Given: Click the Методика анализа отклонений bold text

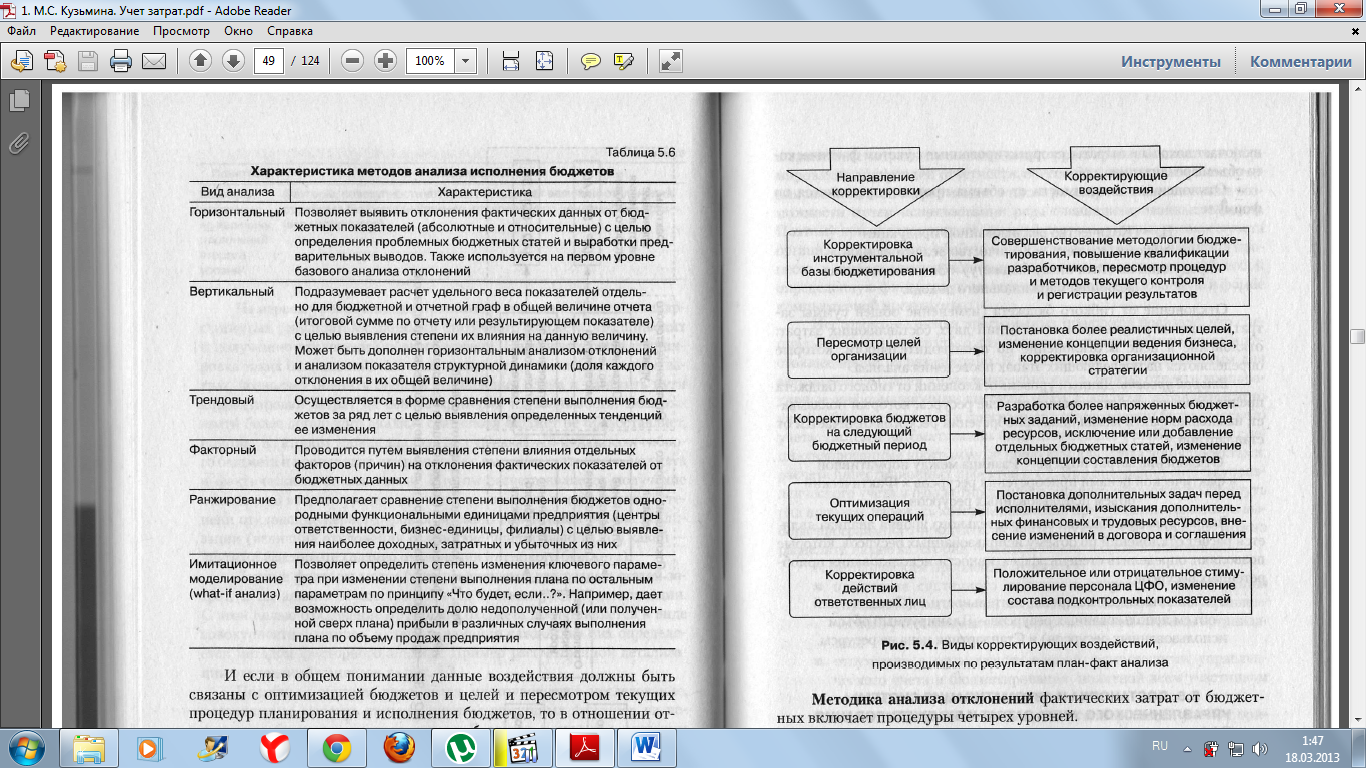Looking at the screenshot, I should pos(924,698).
